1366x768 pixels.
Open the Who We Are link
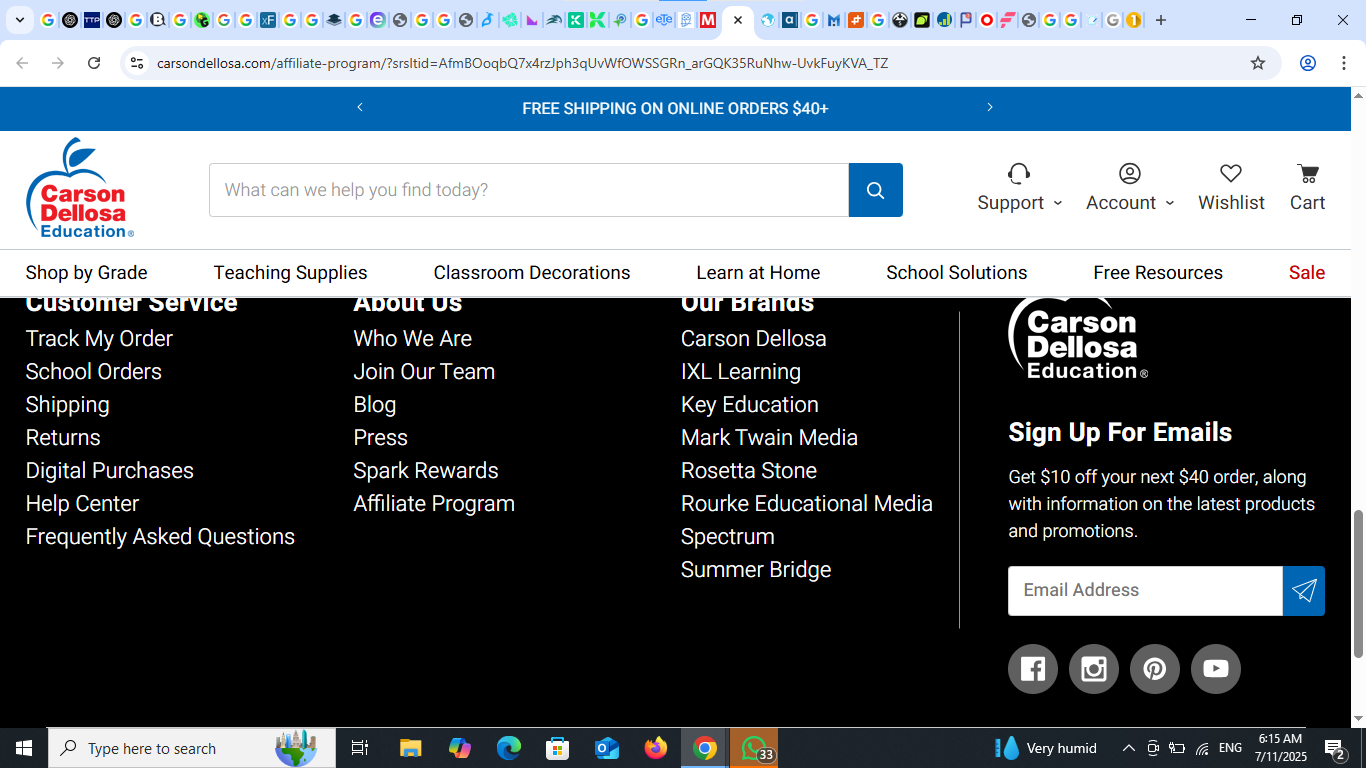[412, 339]
